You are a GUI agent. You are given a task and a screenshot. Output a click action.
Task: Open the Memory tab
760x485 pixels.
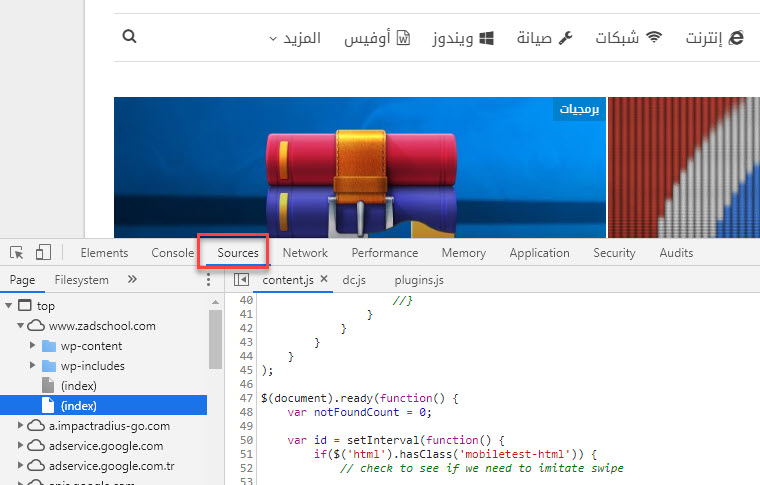click(x=463, y=252)
